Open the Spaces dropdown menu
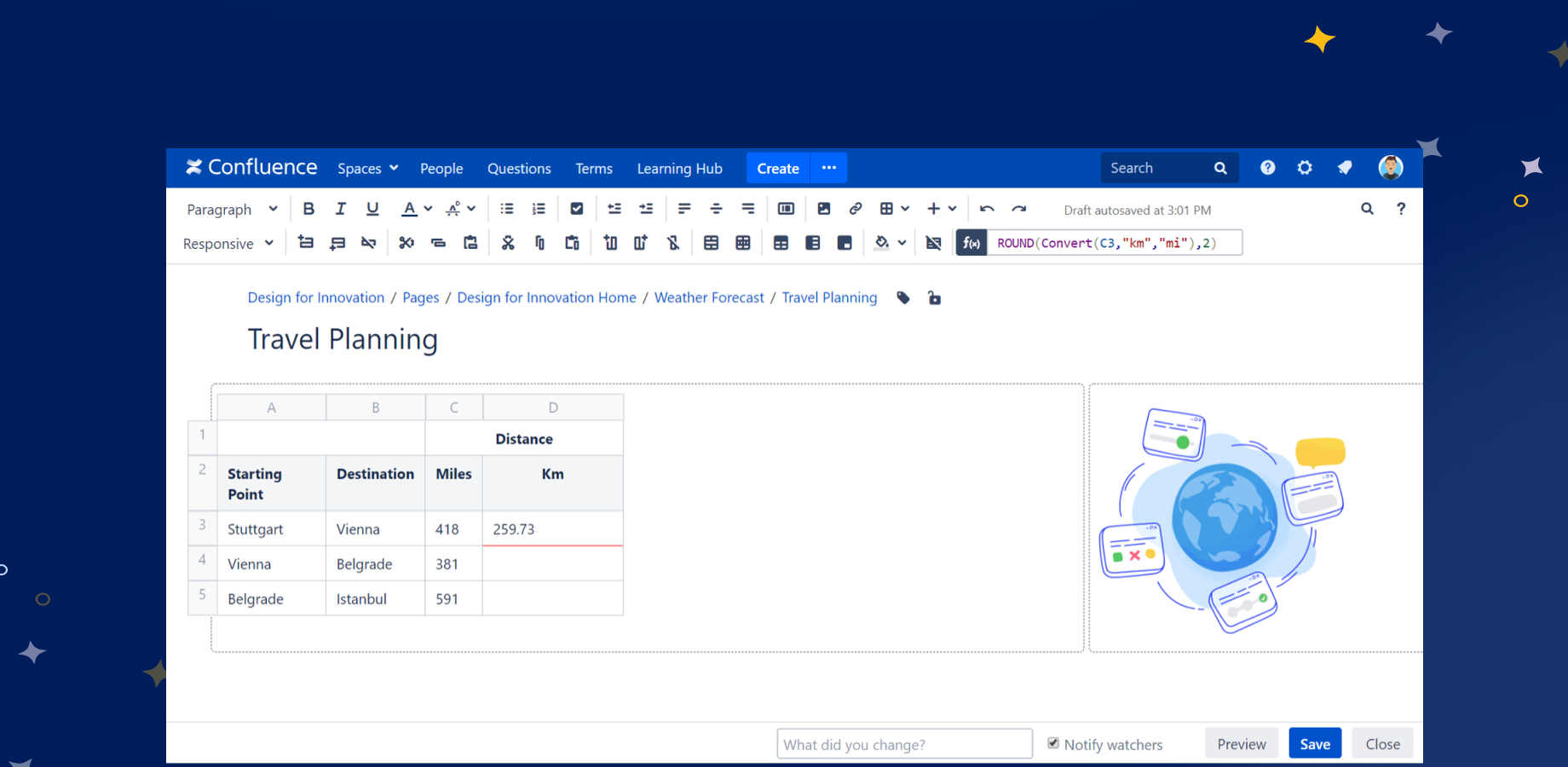The width and height of the screenshot is (1568, 767). 367,169
